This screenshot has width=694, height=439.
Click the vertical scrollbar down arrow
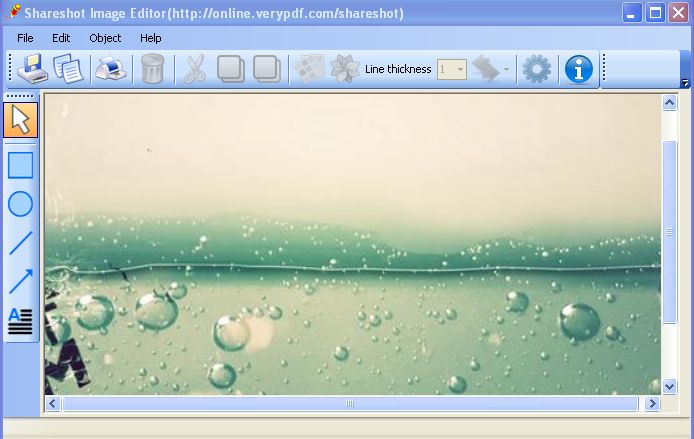[669, 386]
